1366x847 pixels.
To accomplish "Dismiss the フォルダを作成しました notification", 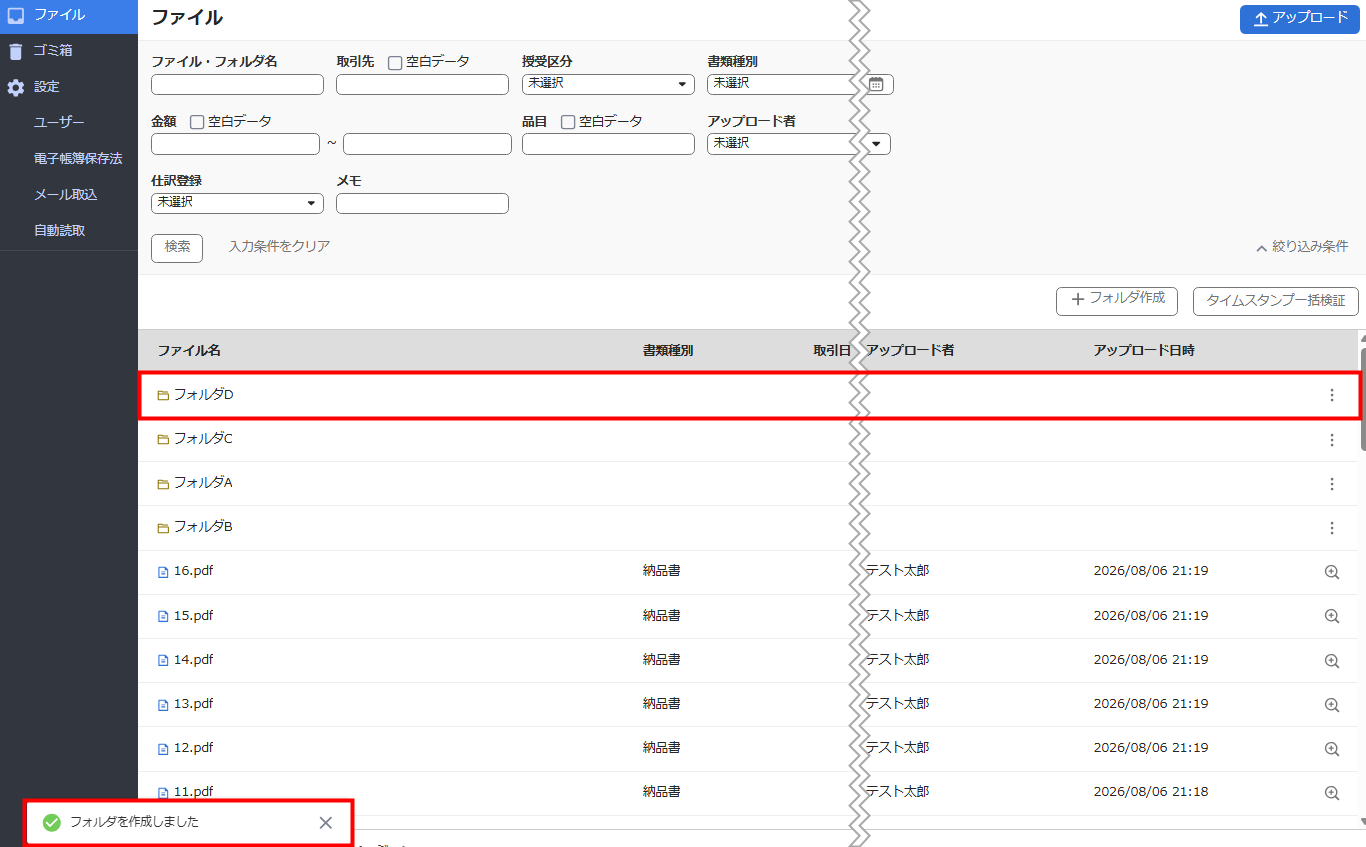I will point(325,822).
